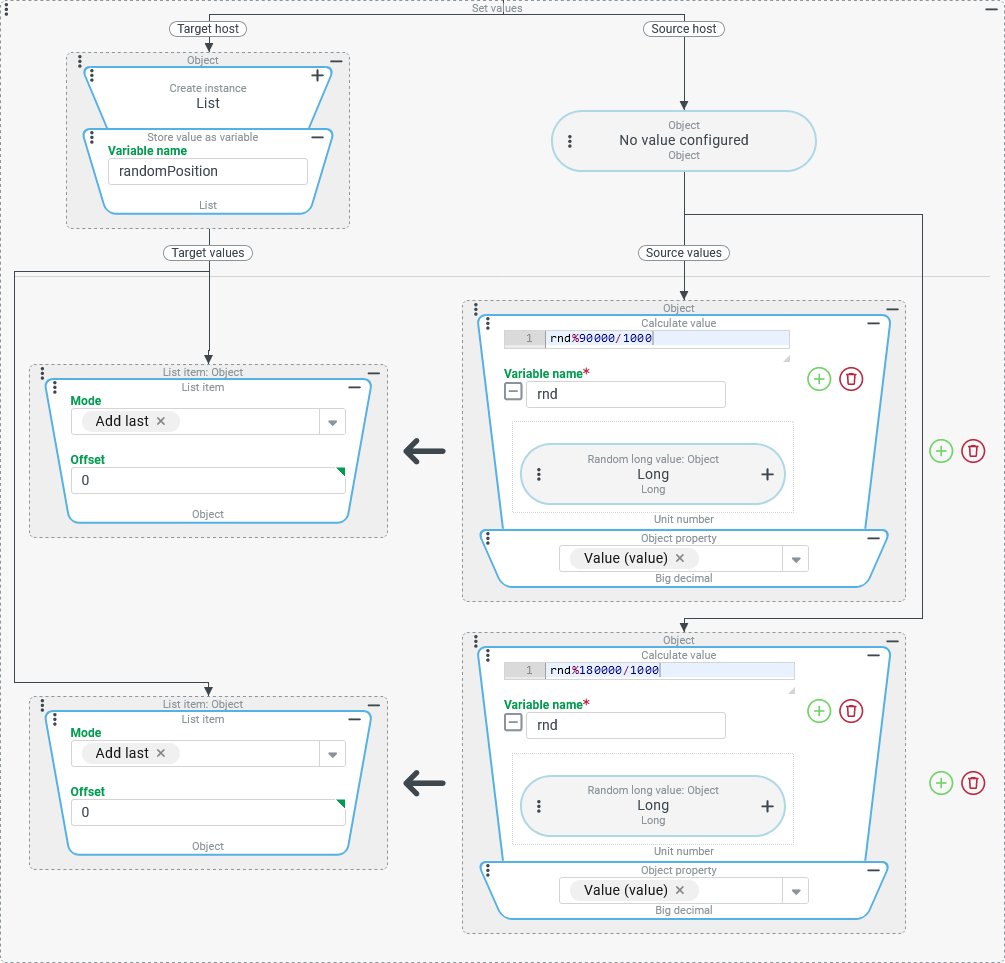Image resolution: width=1005 pixels, height=963 pixels.
Task: Open three-dot menu of No value configured object
Action: pyautogui.click(x=570, y=141)
